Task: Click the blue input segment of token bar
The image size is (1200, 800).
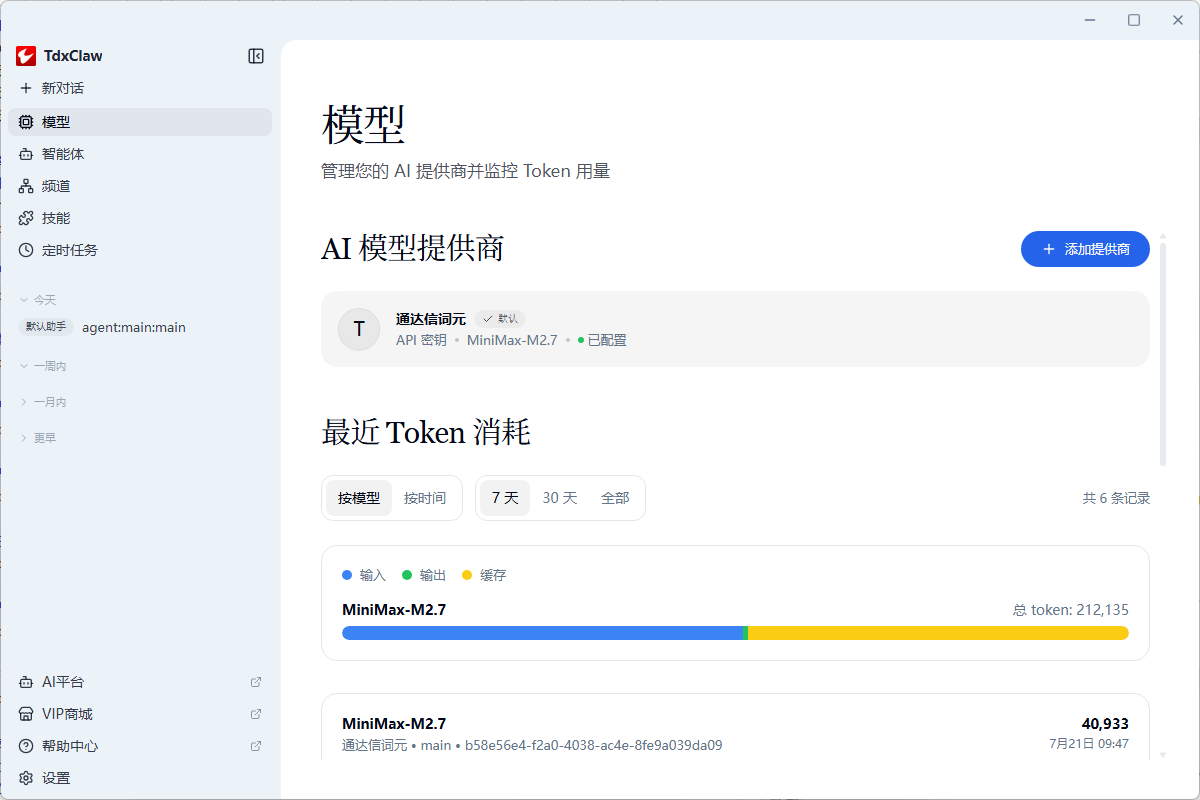Action: point(543,633)
